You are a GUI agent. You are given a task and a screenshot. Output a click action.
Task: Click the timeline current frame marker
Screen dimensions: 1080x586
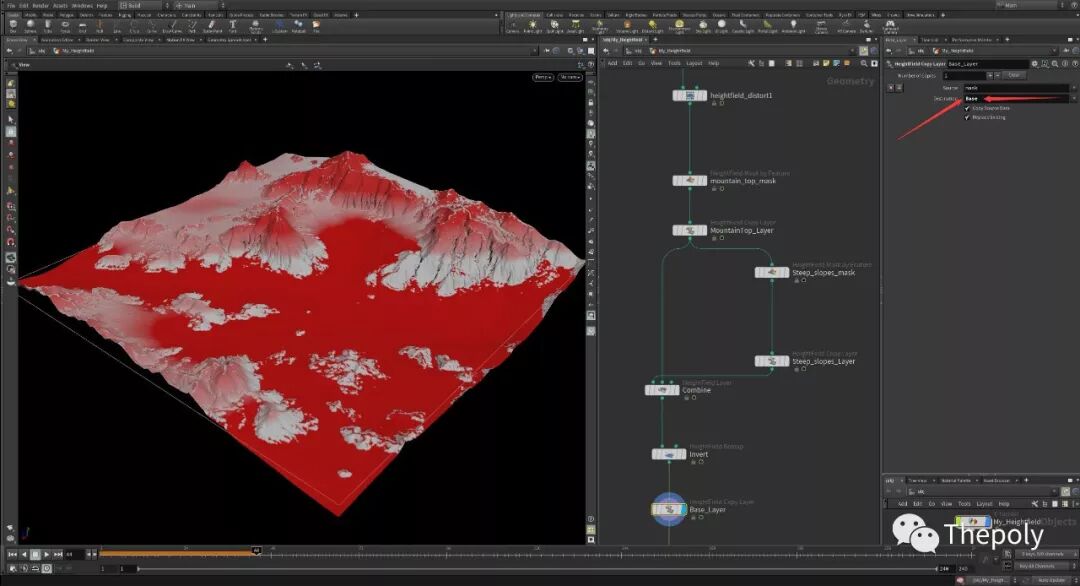tap(257, 550)
